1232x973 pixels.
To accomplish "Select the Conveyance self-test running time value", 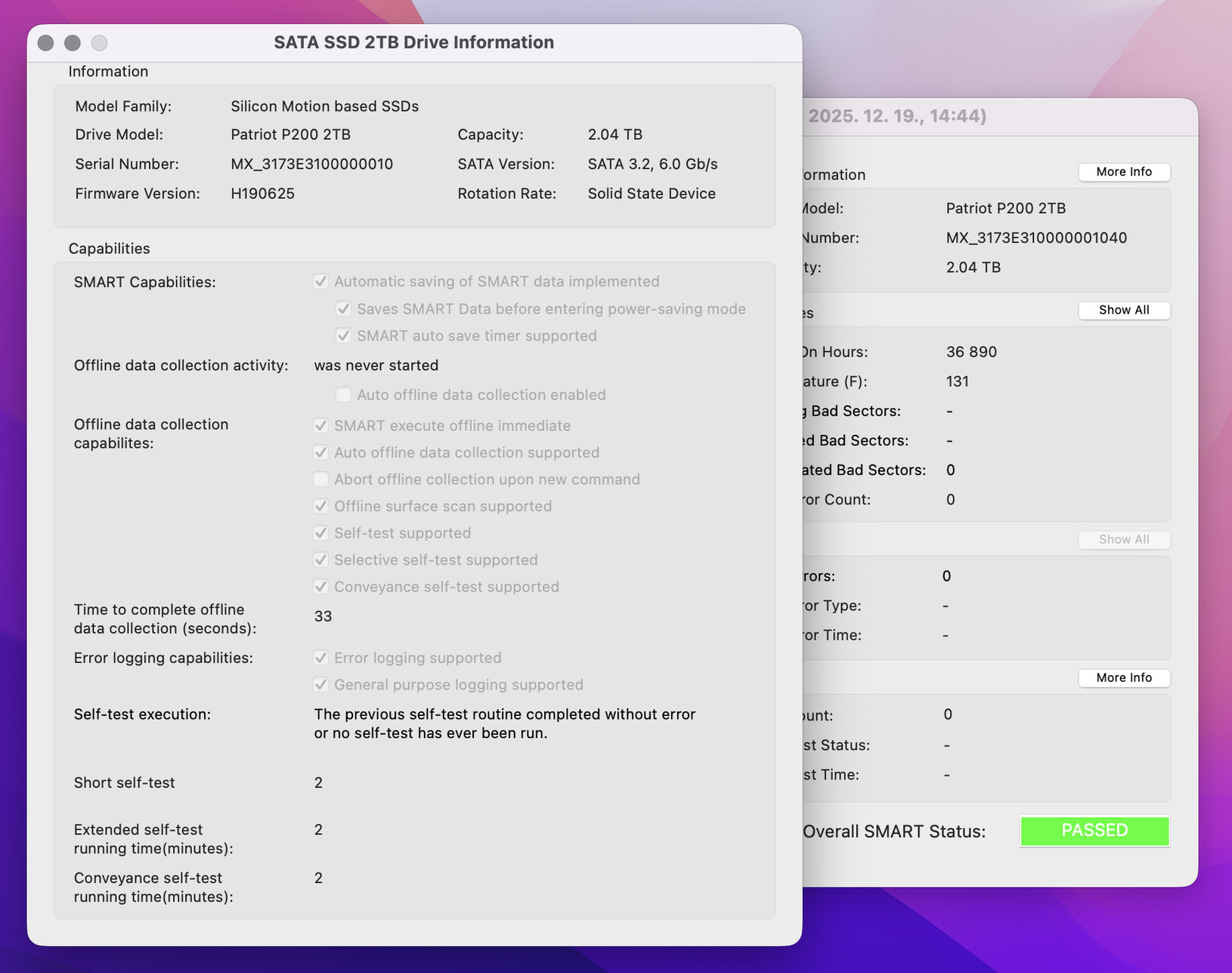I will point(318,878).
